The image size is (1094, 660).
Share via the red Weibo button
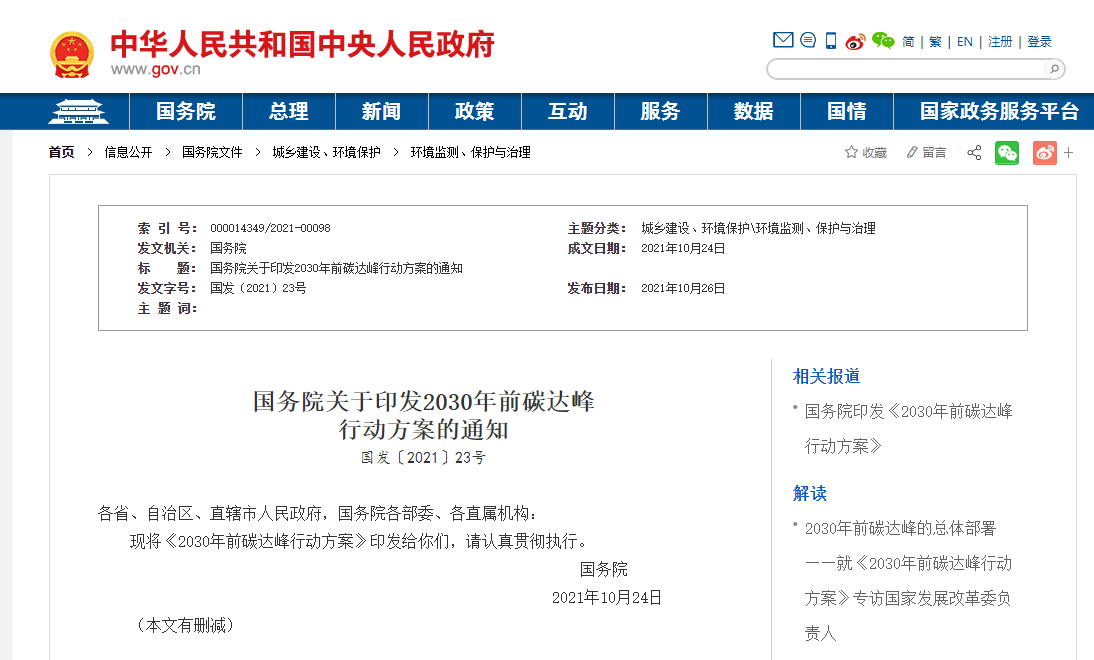[1044, 153]
